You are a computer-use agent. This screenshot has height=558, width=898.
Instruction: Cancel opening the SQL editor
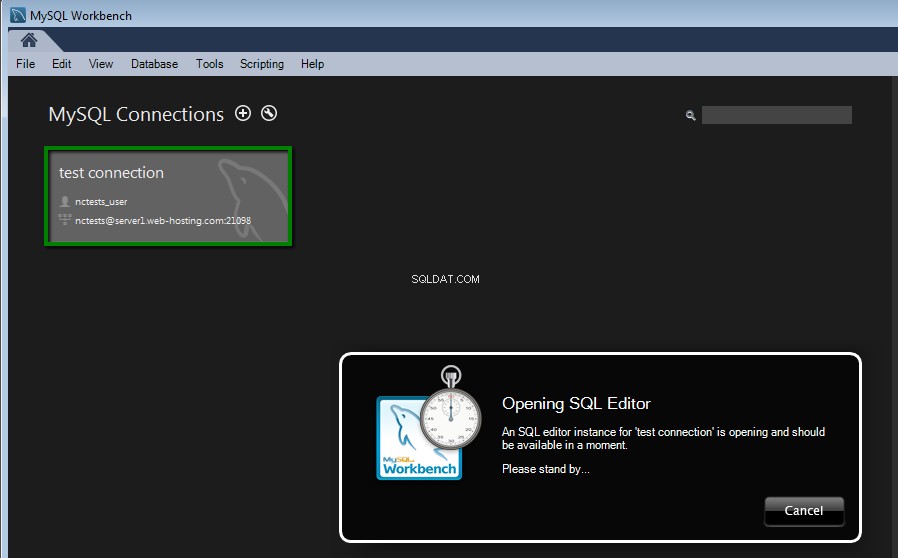804,511
